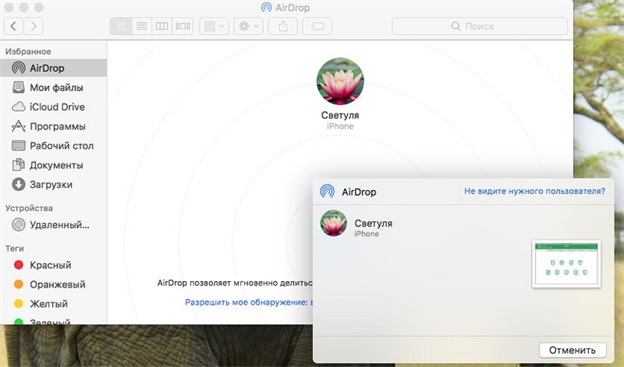Screen dimensions: 624x367
Task: Open Мои файлы in the sidebar
Action: (x=53, y=88)
